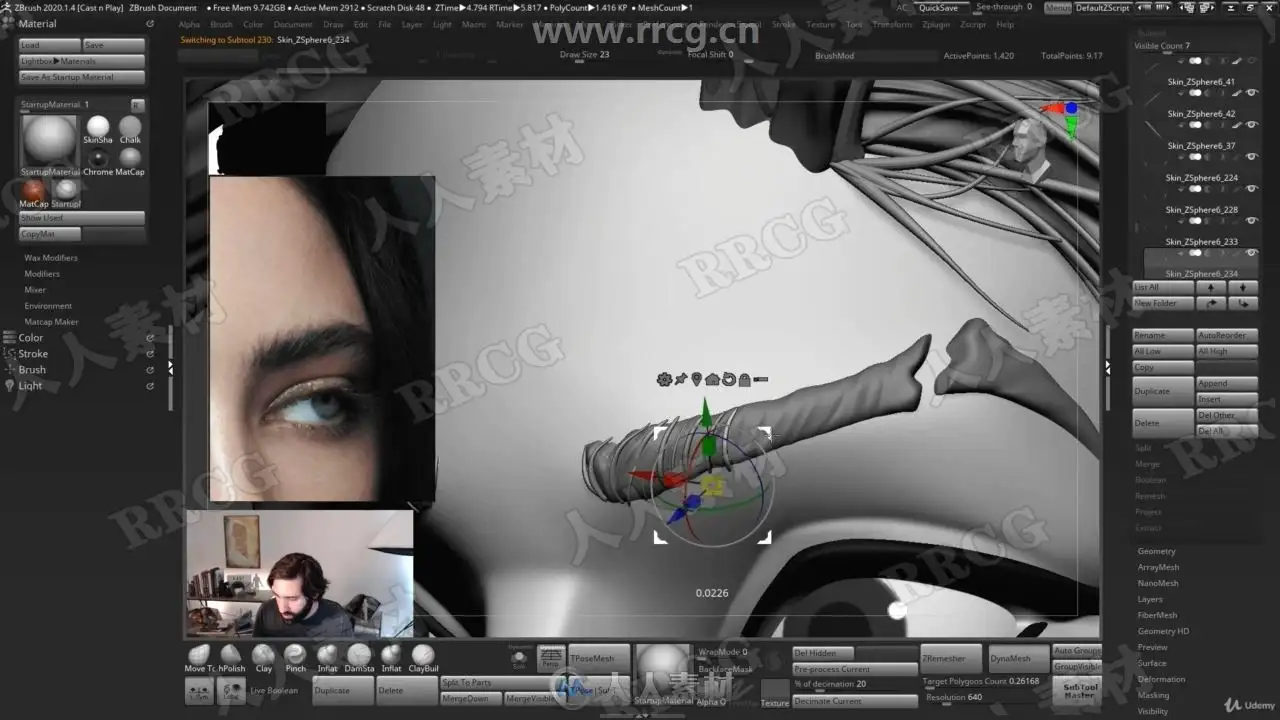Viewport: 1280px width, 720px height.
Task: Click the gizmo lock icon
Action: 745,379
